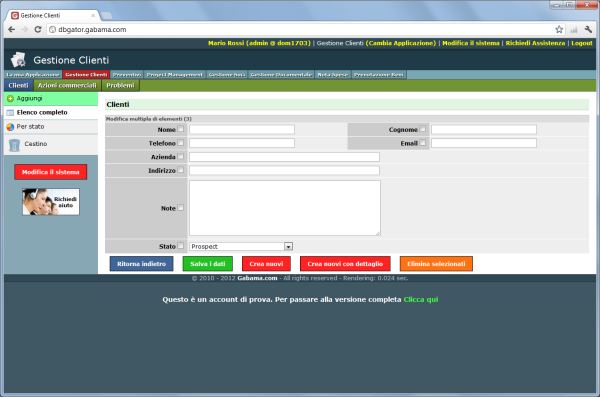
Task: Check the Stato checkbox
Action: click(x=181, y=246)
